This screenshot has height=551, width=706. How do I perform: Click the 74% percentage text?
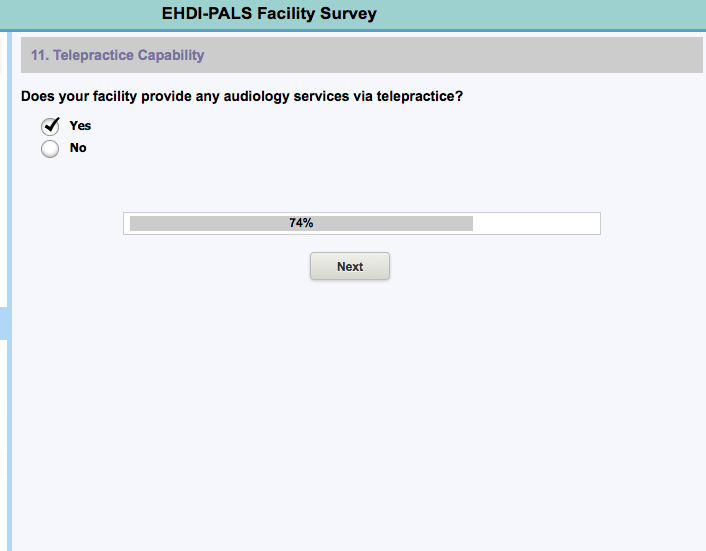click(301, 223)
